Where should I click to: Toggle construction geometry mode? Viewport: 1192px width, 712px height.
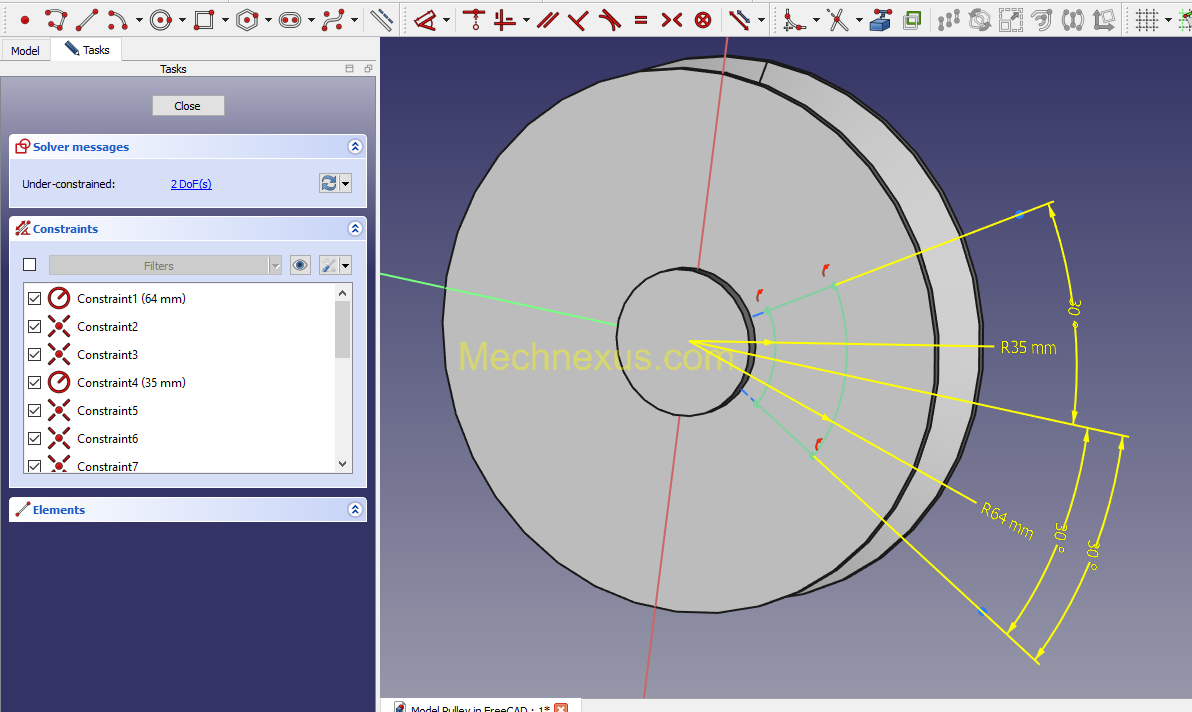point(381,20)
